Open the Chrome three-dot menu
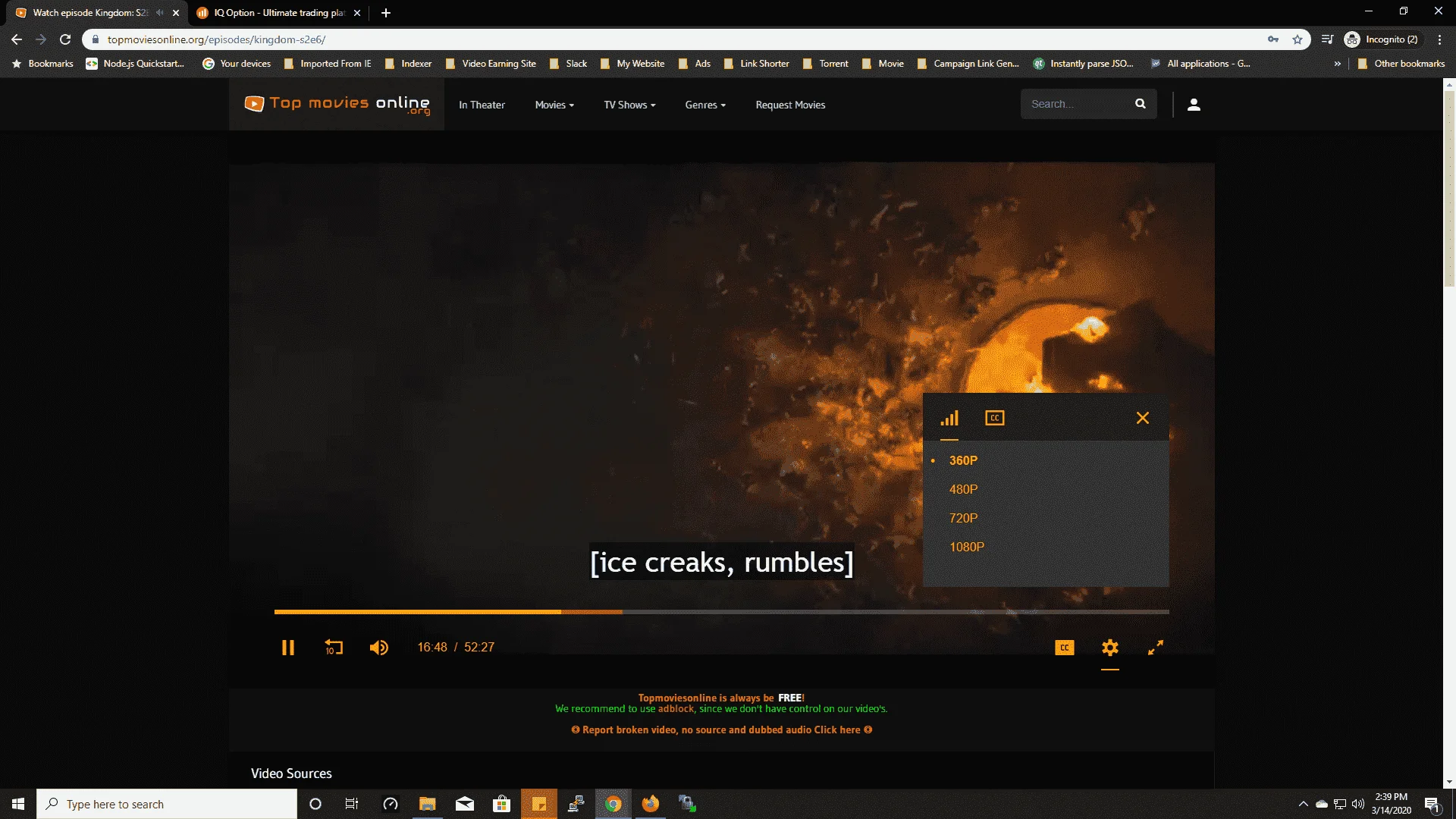This screenshot has width=1456, height=819. click(x=1439, y=39)
